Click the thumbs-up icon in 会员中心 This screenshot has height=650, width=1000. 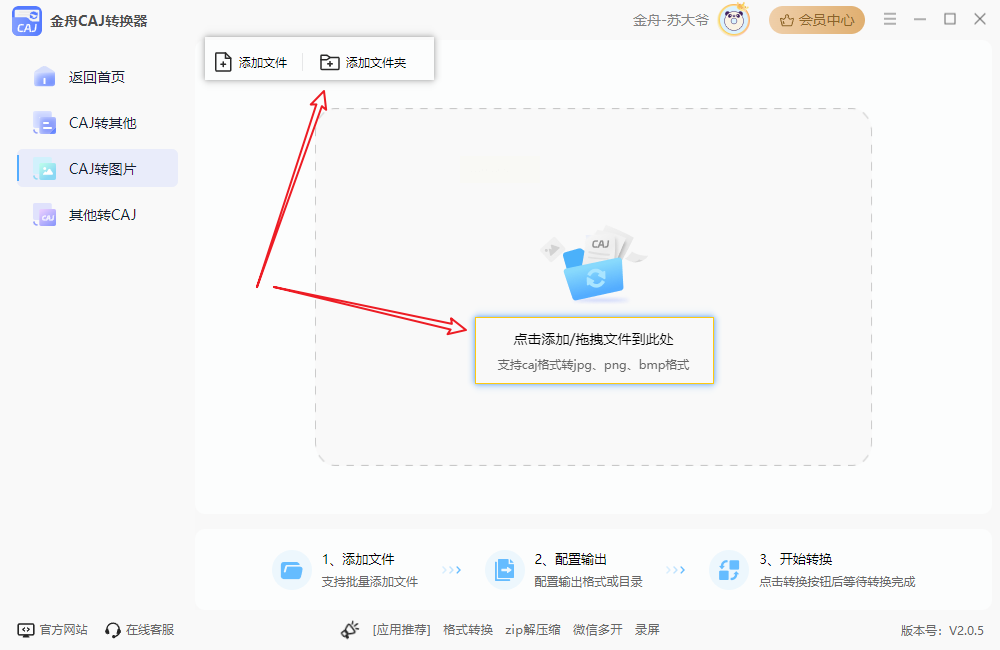787,20
